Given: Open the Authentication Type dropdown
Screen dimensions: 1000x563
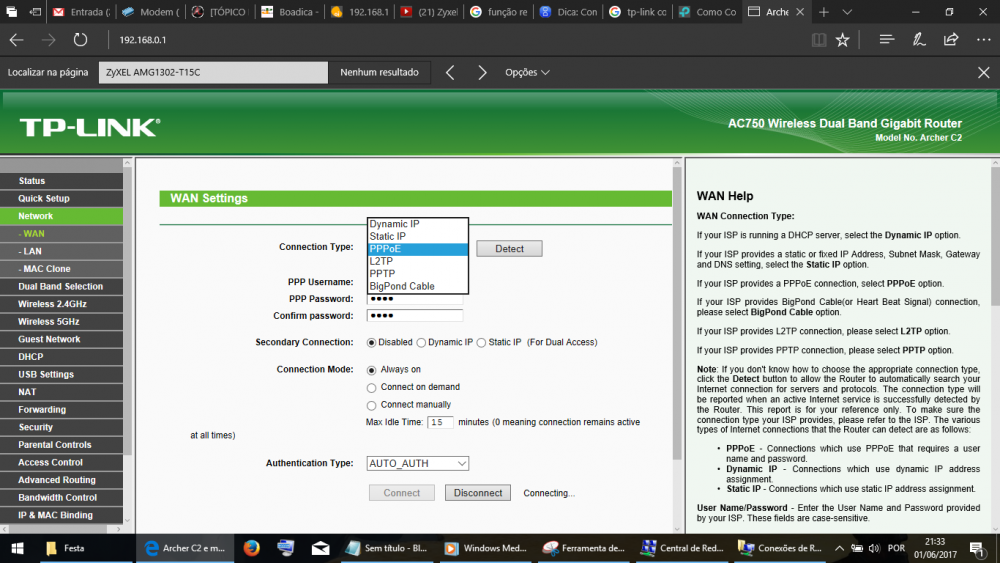Looking at the screenshot, I should tap(418, 464).
